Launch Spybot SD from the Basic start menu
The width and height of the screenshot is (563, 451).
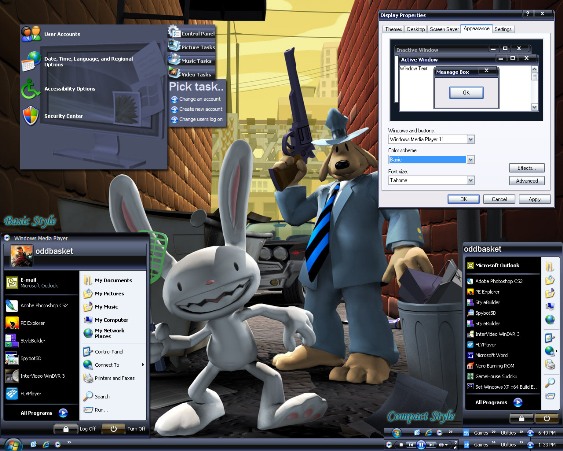pos(40,358)
